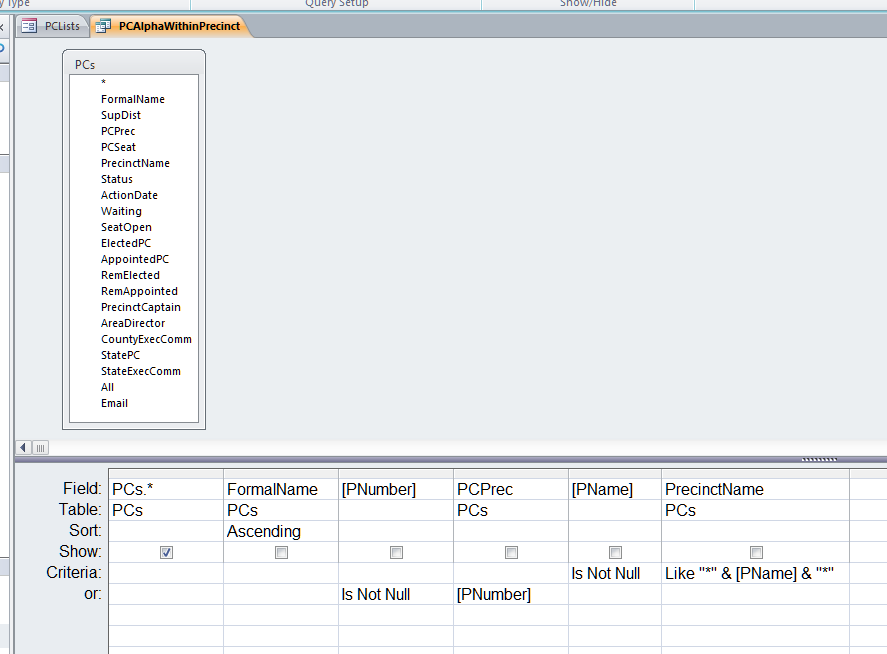Select PrecinctCaptain in the PCs field list
This screenshot has width=887, height=654.
click(x=141, y=307)
